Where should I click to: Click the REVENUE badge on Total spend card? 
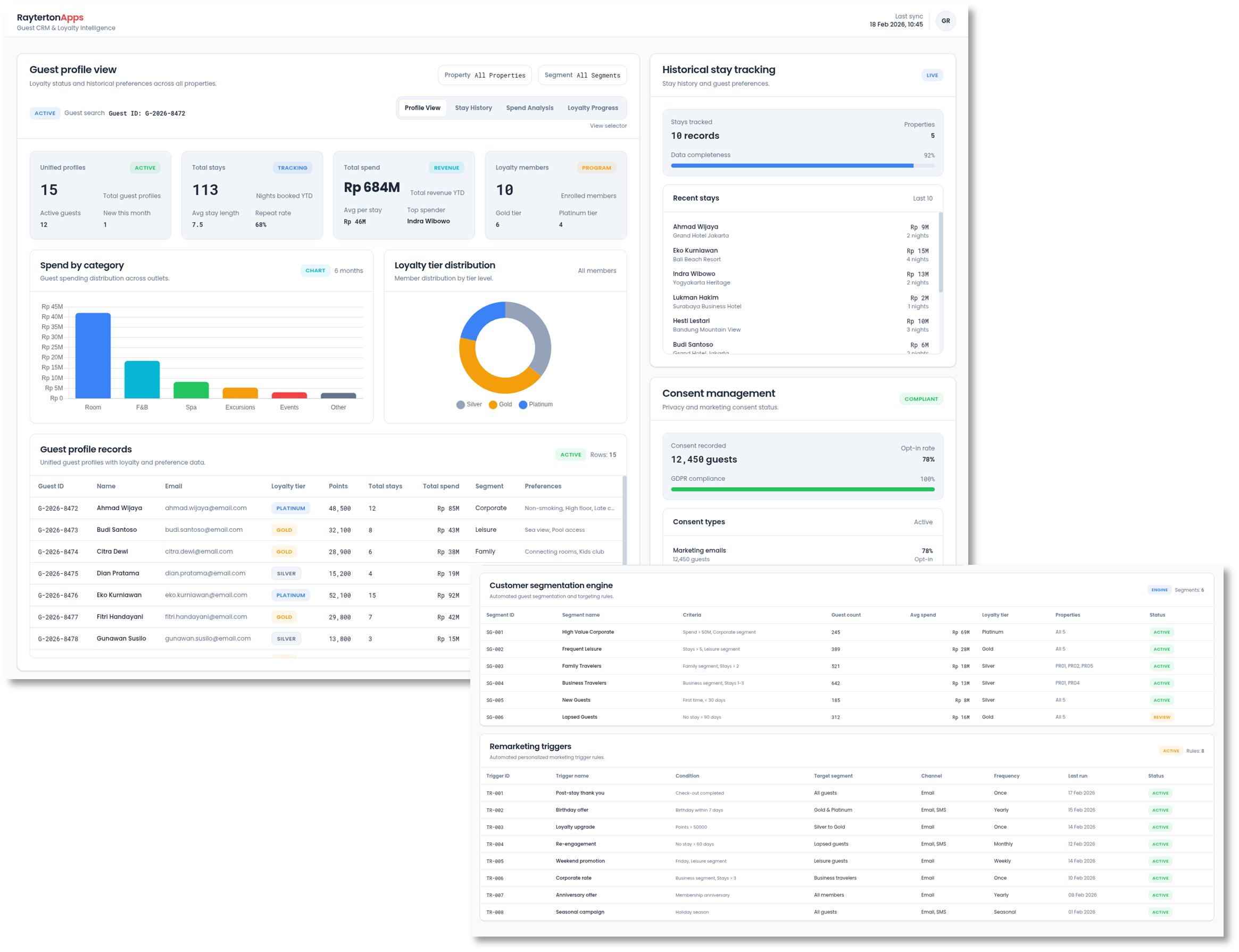[x=447, y=168]
